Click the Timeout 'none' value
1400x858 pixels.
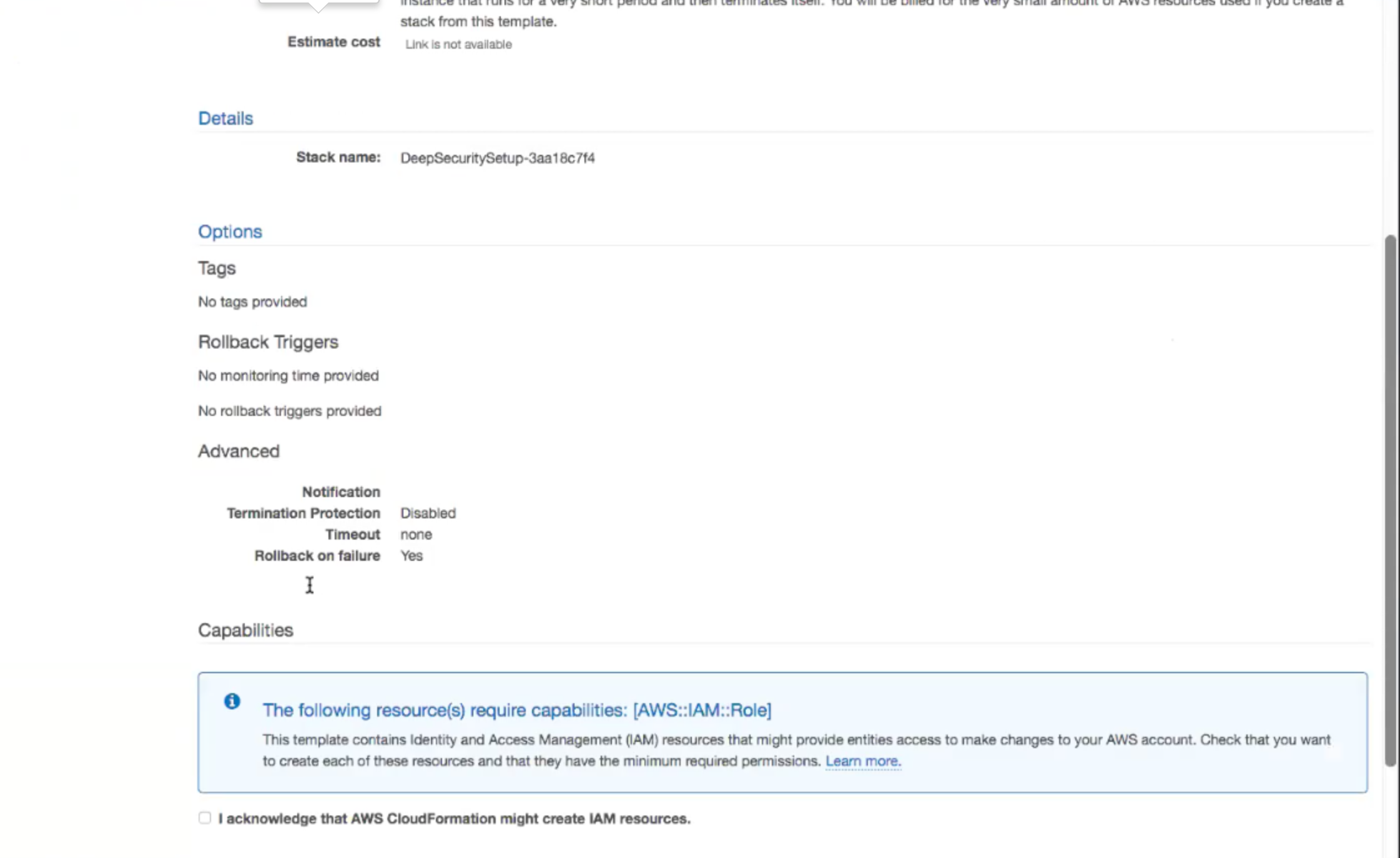(416, 535)
